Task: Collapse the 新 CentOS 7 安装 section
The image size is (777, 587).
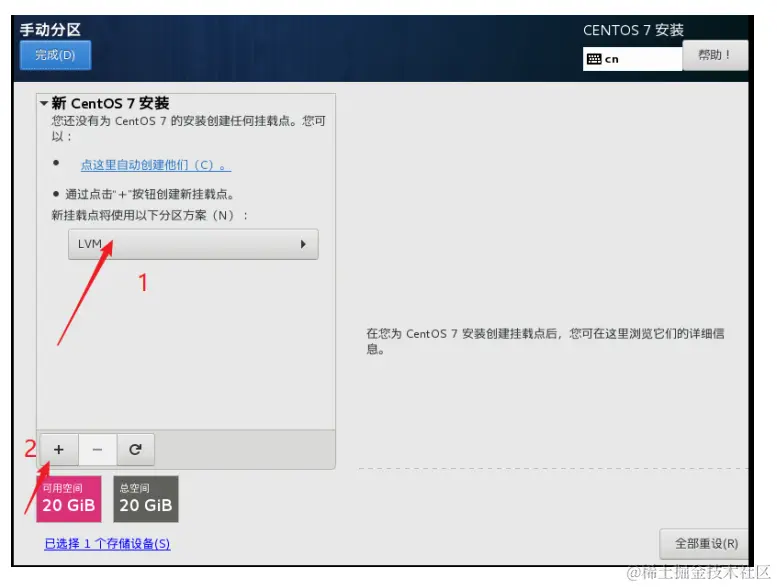Action: pos(44,103)
